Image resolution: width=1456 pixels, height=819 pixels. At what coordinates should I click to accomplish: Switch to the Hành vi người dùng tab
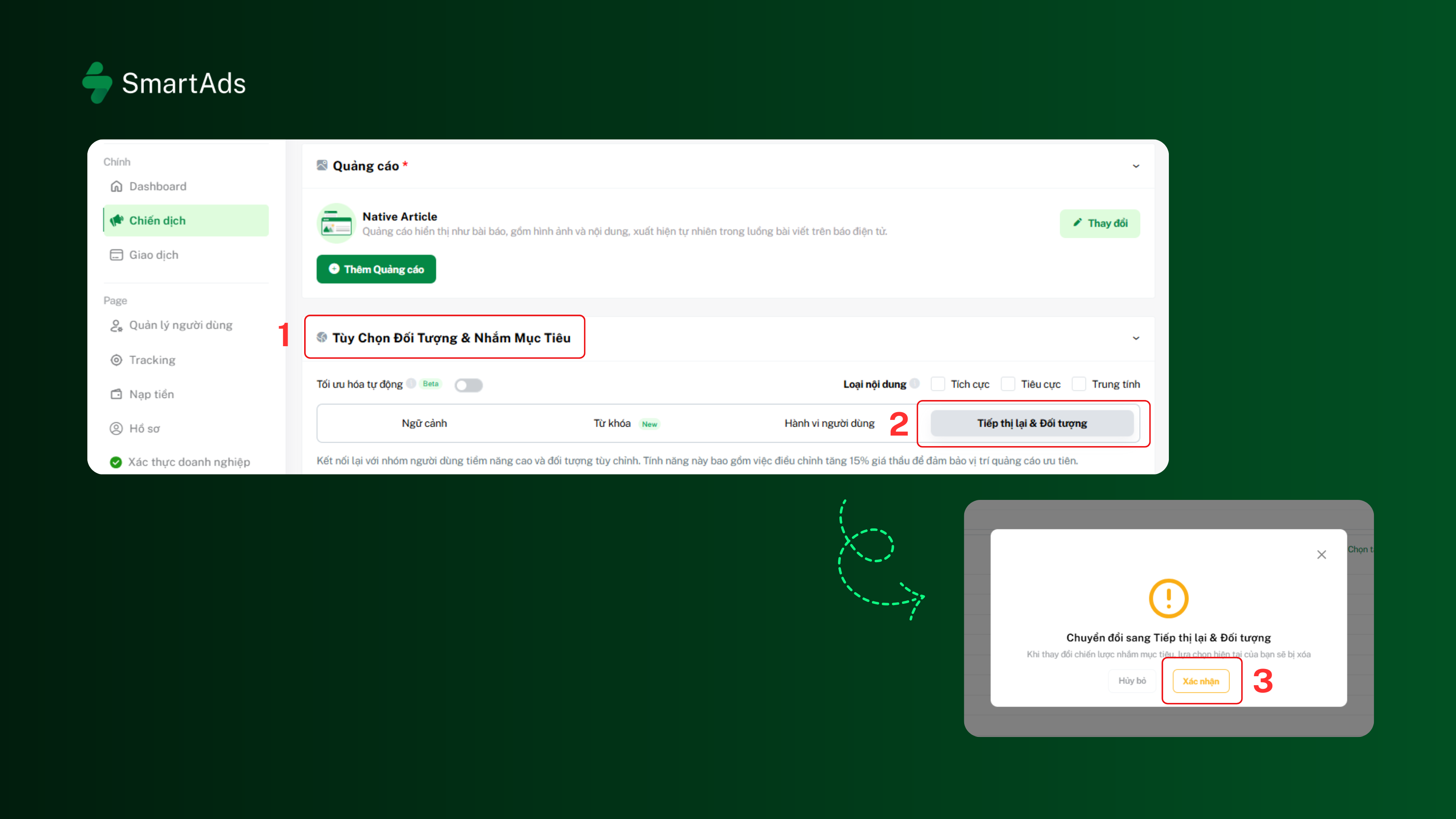tap(829, 423)
